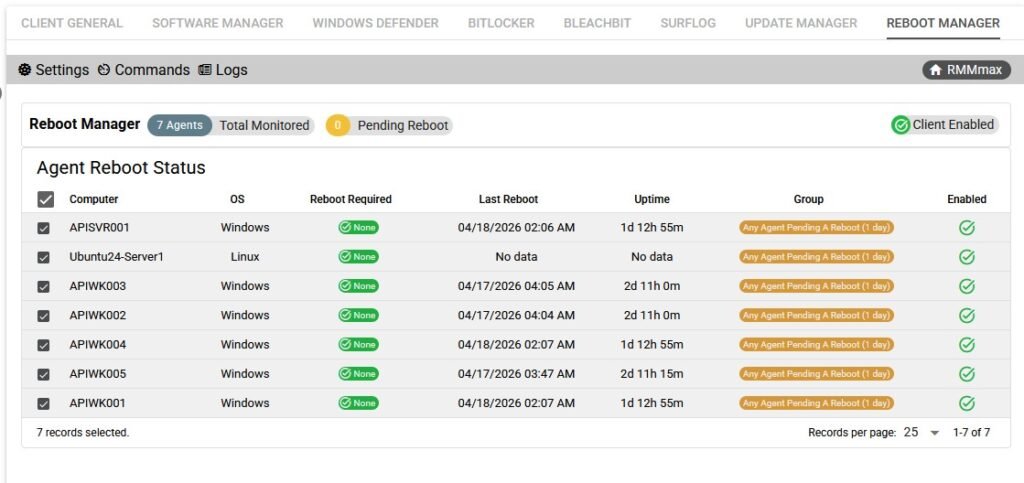Uncheck the APIWK005 row checkbox

click(43, 375)
